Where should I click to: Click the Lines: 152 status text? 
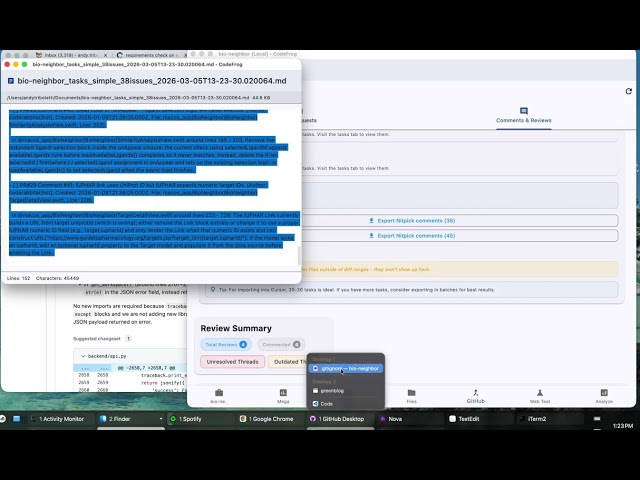click(x=18, y=278)
